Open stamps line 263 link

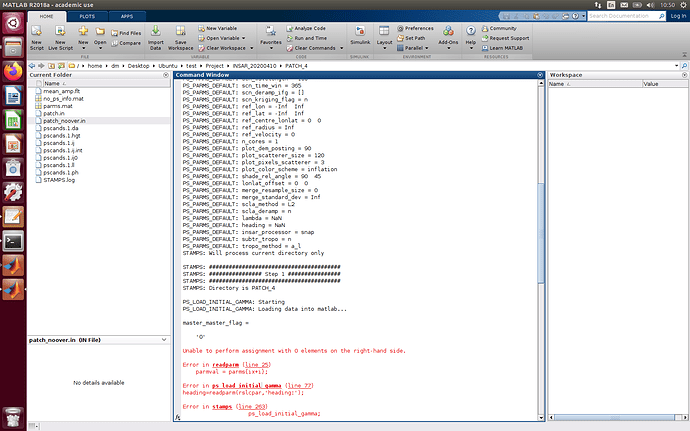pos(253,407)
